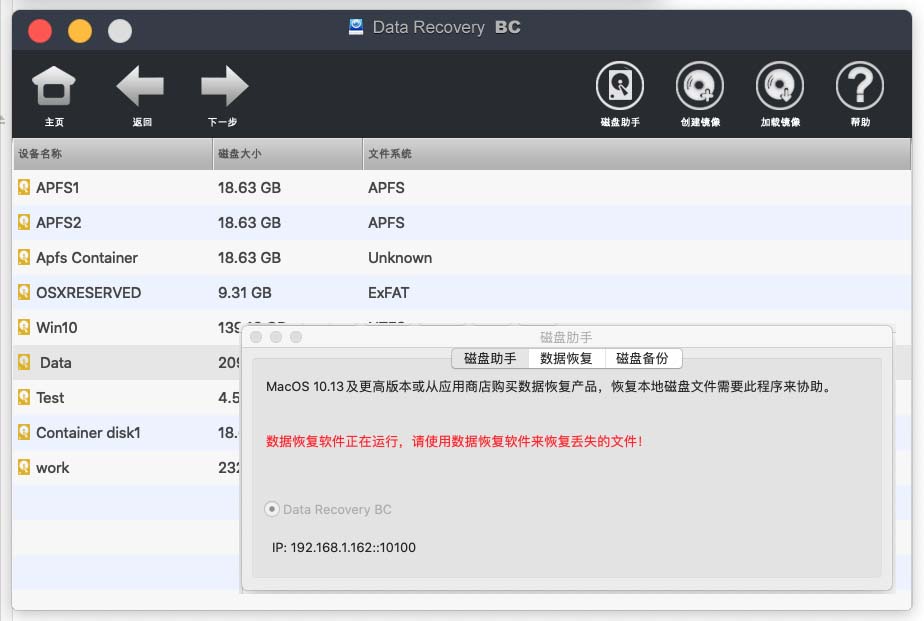Select the OSXRESERVED volume name

coord(89,293)
